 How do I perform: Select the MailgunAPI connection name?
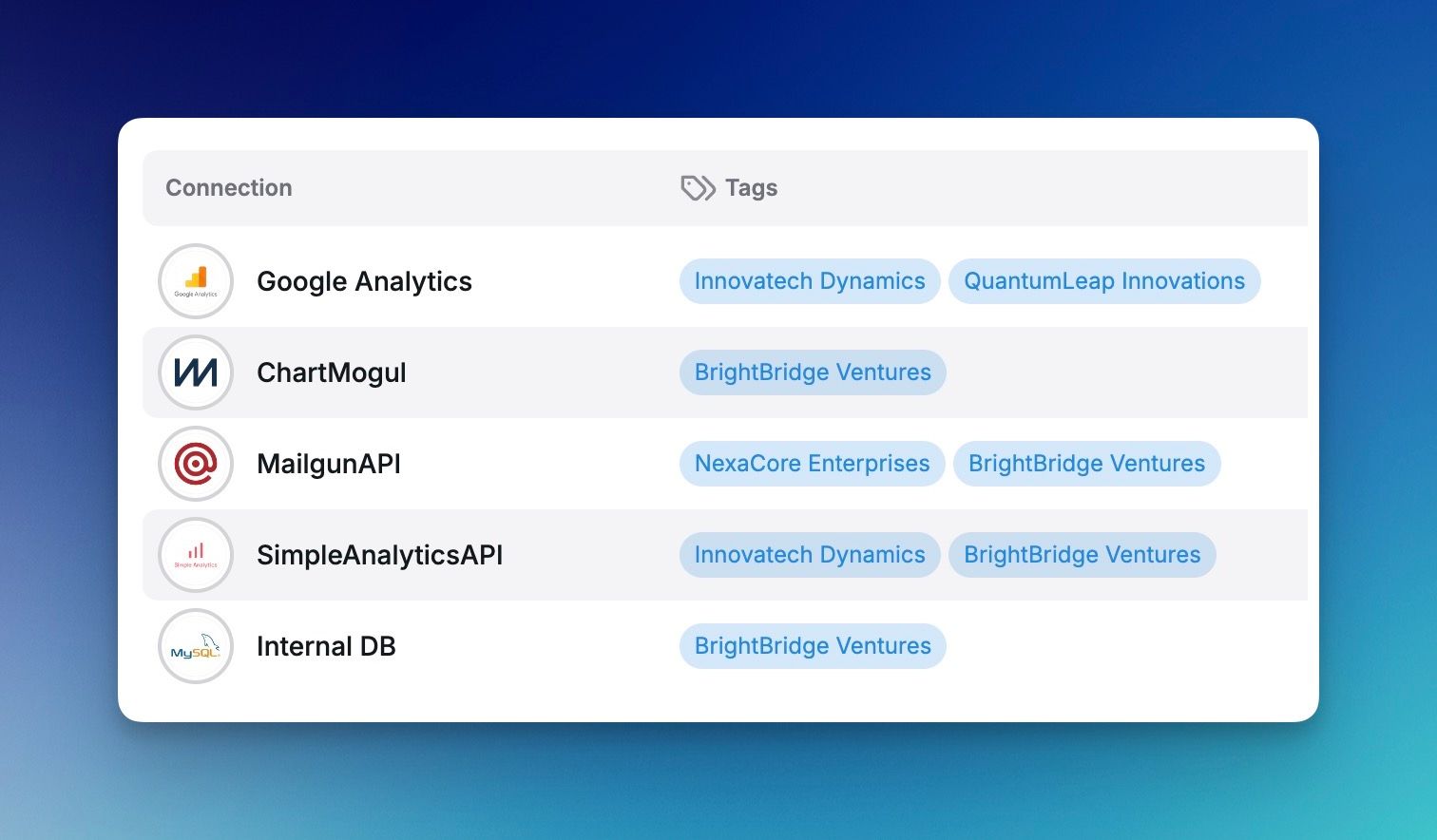point(329,464)
